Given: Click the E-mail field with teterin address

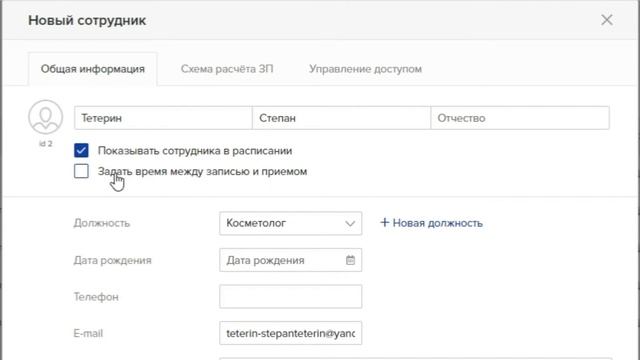Looking at the screenshot, I should coord(290,333).
